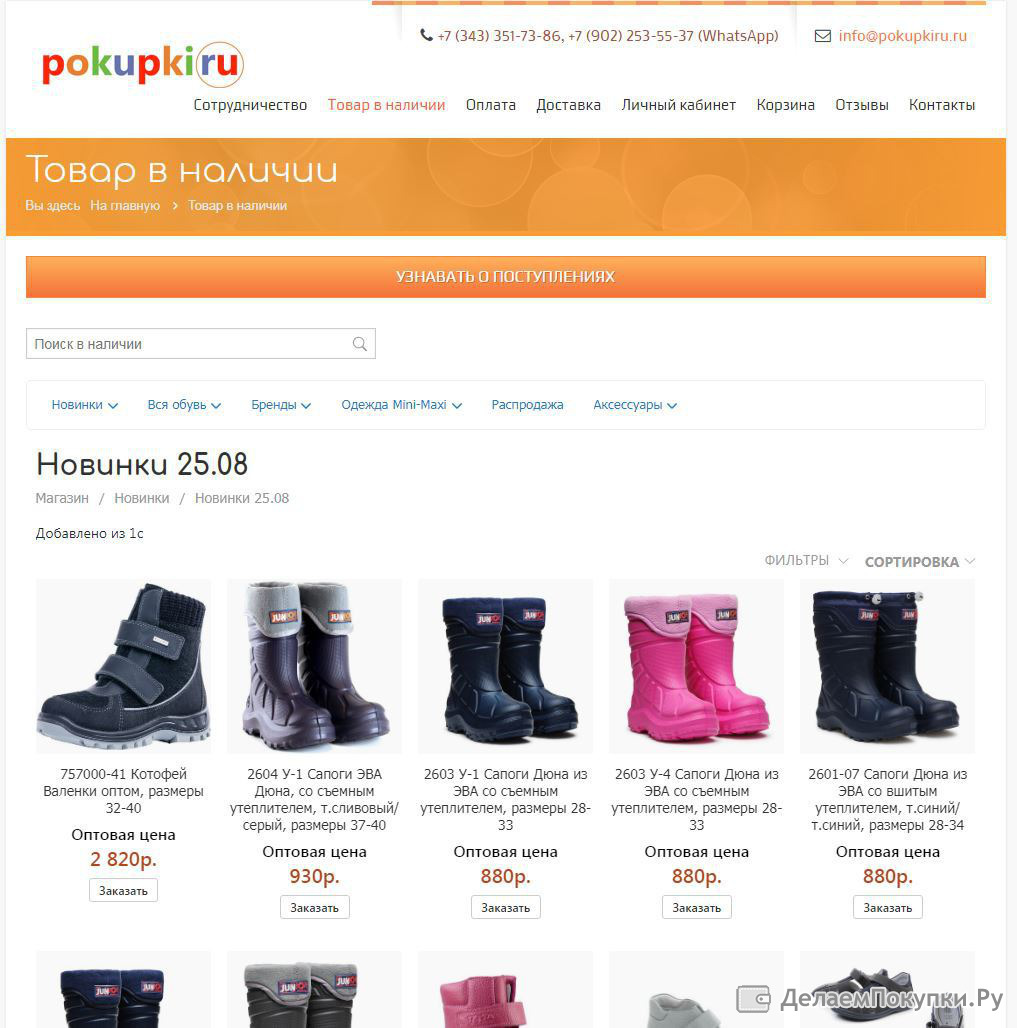Open the pink Дюна boots thumbnail

[696, 666]
